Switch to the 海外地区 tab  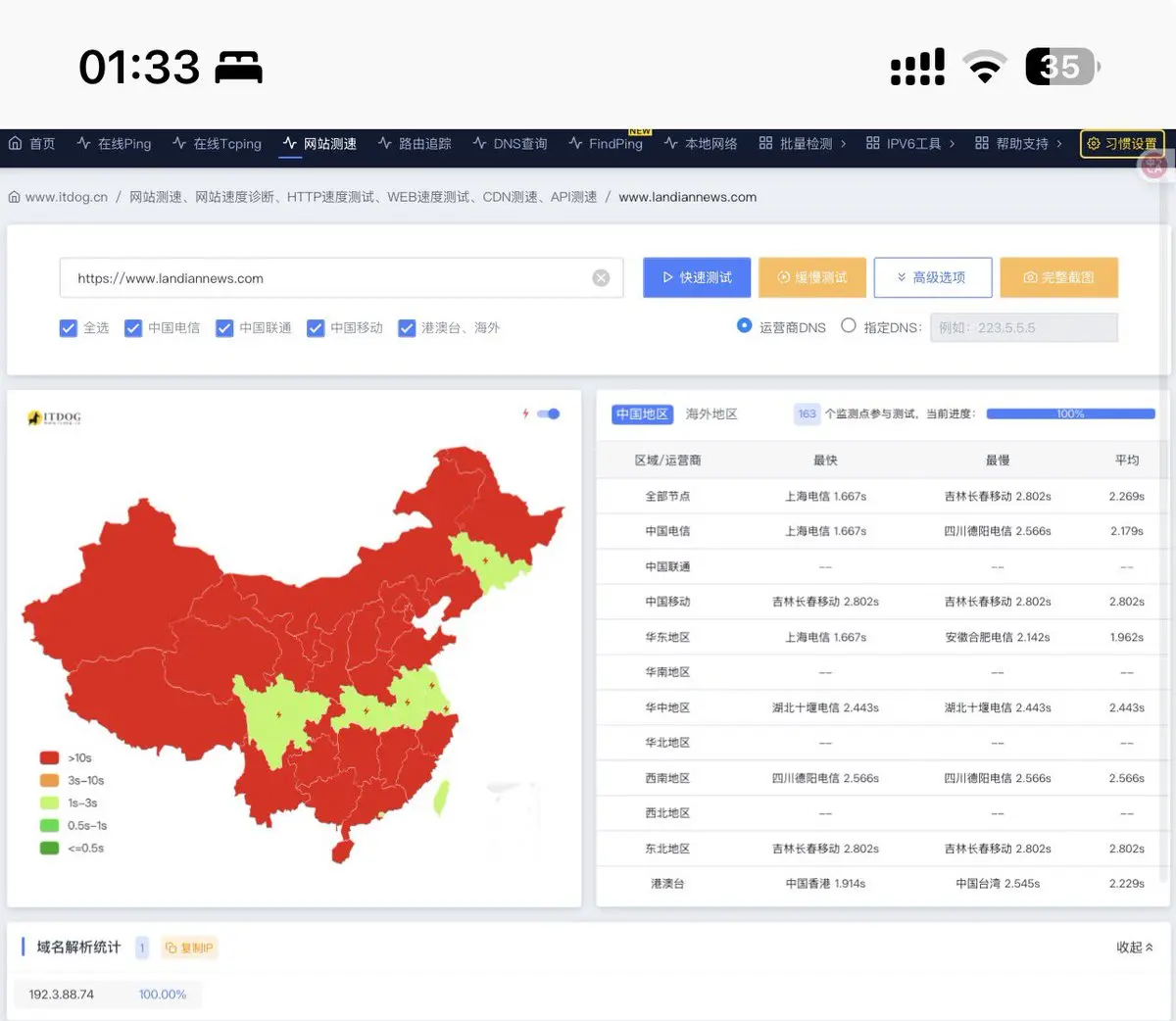[x=711, y=414]
